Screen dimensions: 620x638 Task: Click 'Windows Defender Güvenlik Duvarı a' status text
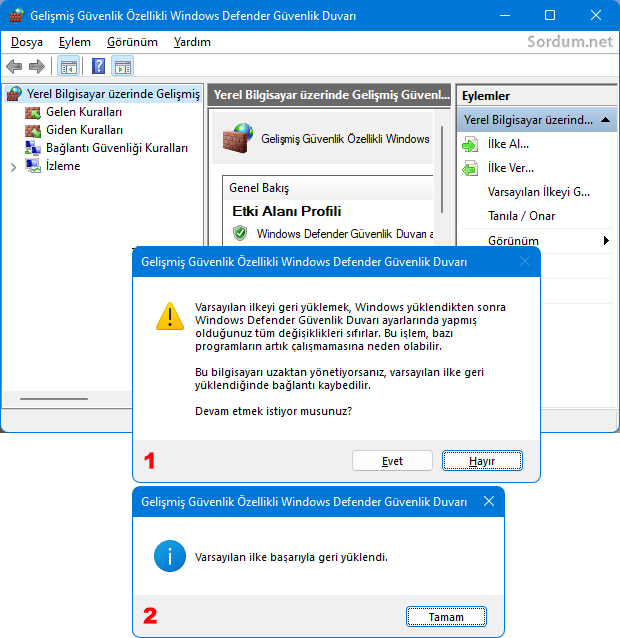pyautogui.click(x=345, y=234)
